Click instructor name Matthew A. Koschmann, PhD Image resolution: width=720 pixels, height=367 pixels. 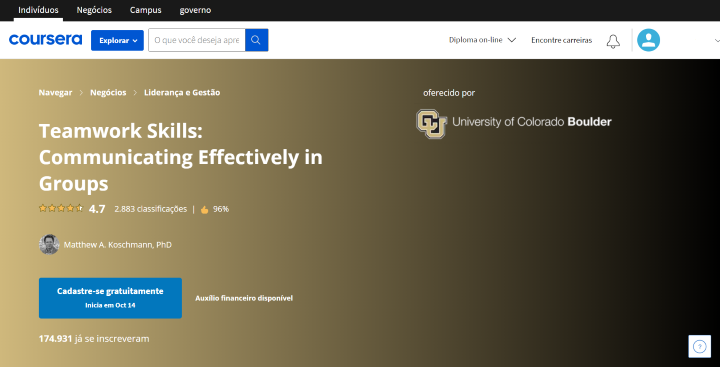pos(118,245)
